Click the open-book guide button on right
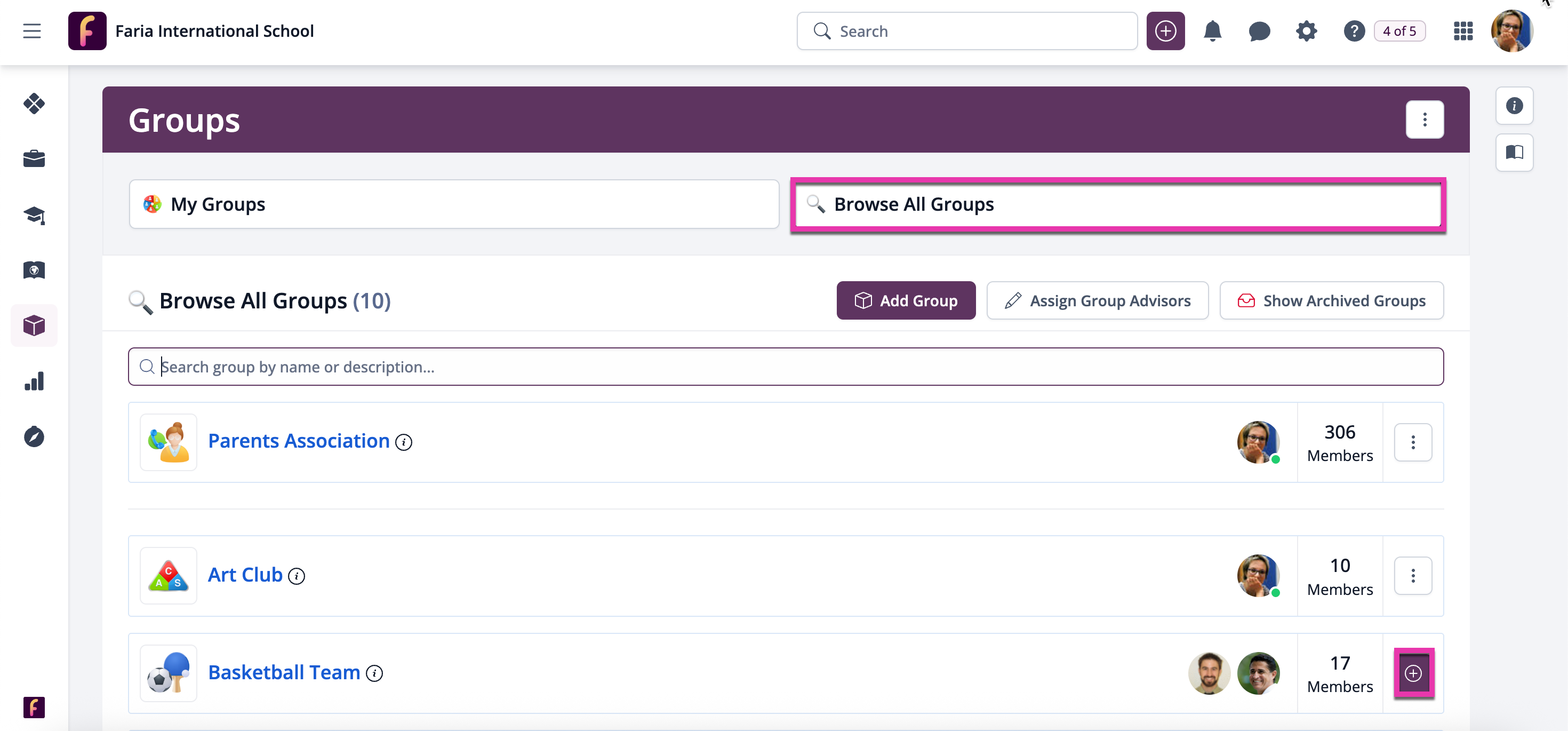This screenshot has height=731, width=1568. point(1514,152)
